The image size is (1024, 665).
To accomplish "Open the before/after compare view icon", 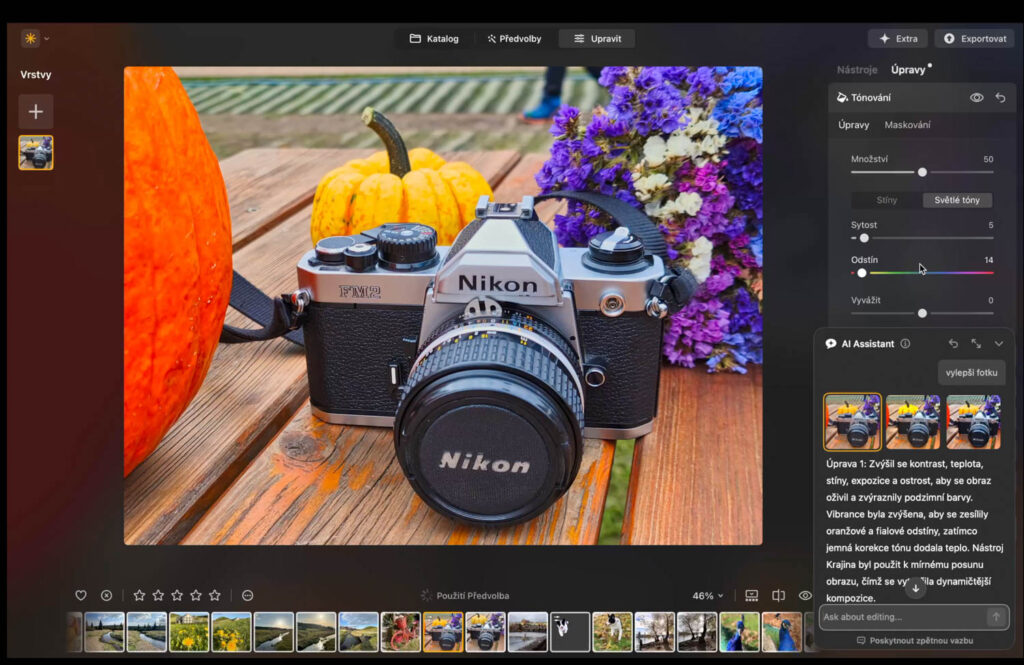I will coord(778,595).
